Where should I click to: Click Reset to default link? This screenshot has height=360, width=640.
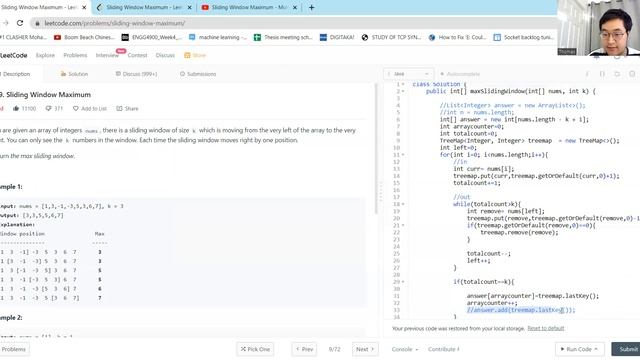pyautogui.click(x=545, y=328)
